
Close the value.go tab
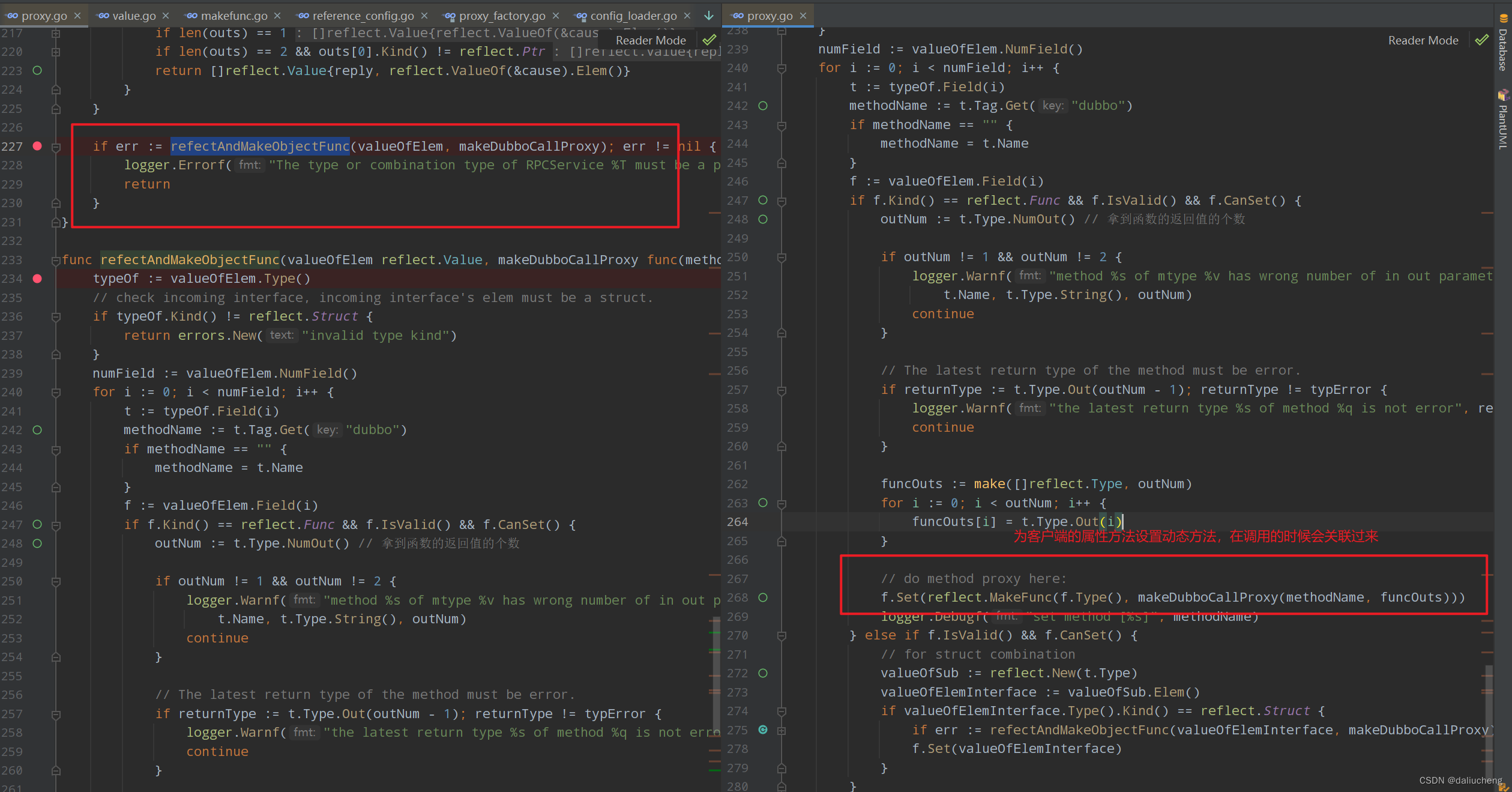[x=166, y=16]
